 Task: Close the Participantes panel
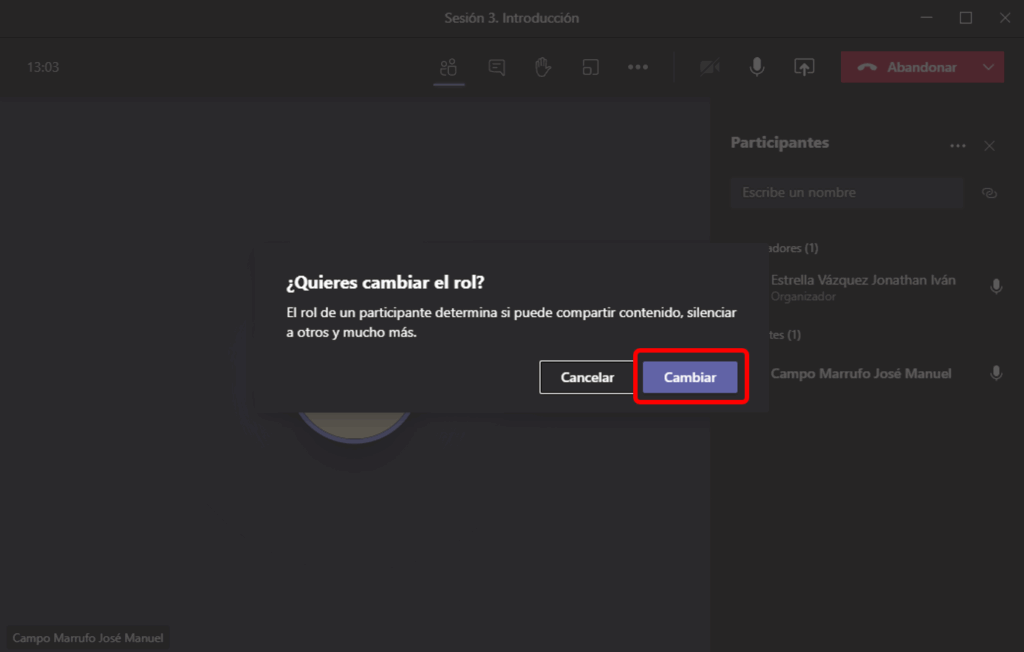point(989,146)
